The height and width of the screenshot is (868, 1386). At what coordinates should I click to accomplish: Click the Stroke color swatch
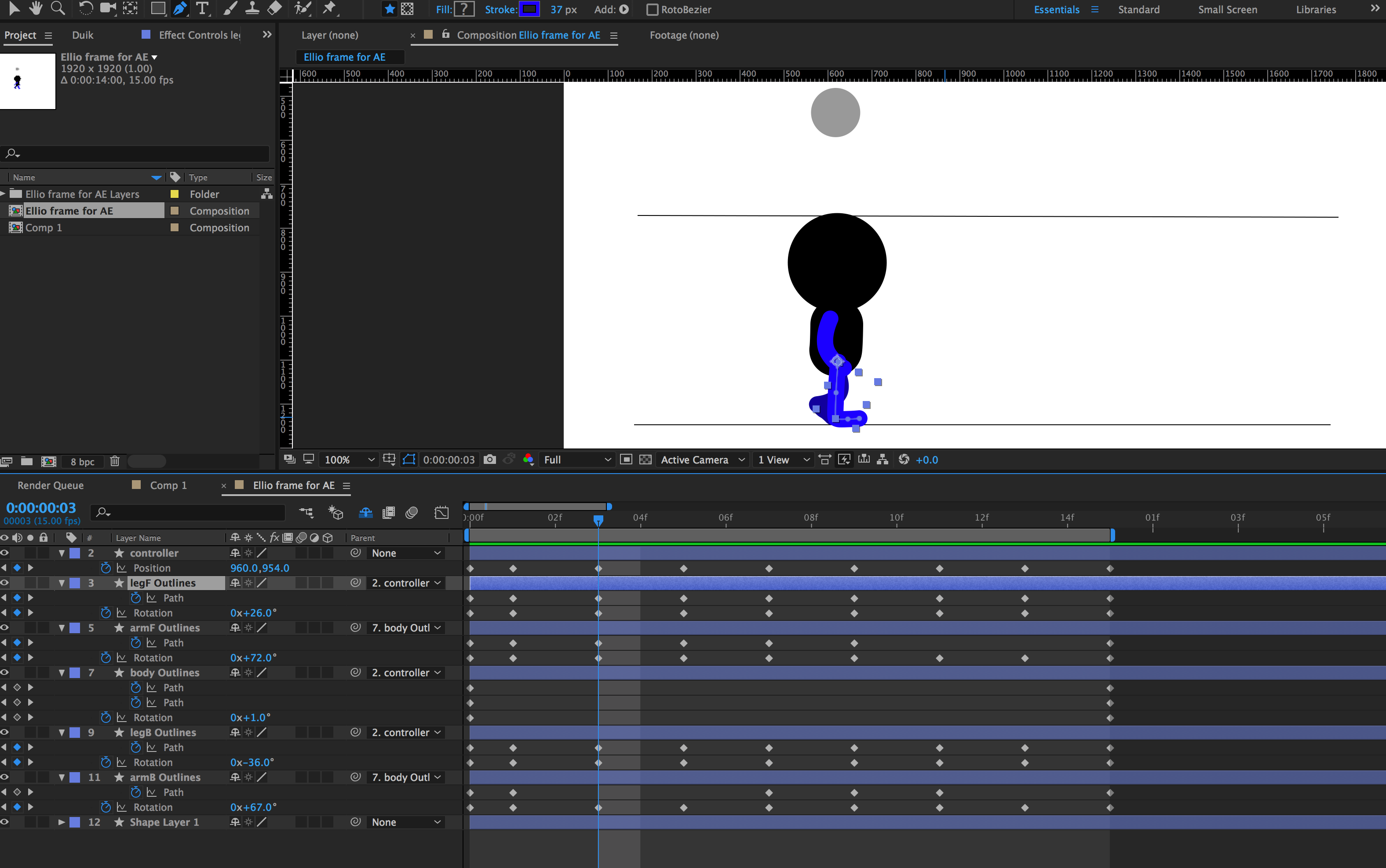(530, 9)
